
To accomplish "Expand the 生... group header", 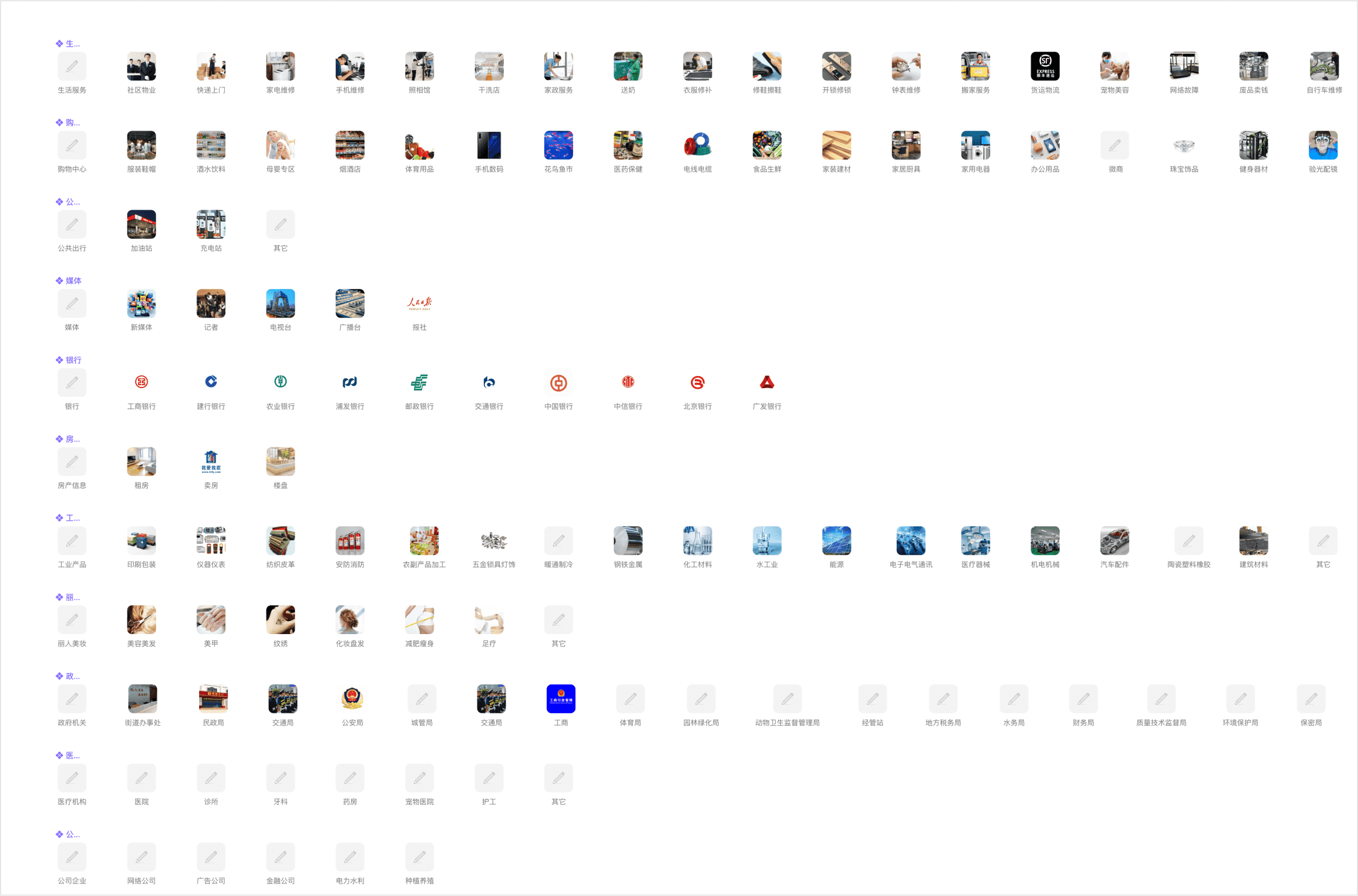I will click(67, 44).
